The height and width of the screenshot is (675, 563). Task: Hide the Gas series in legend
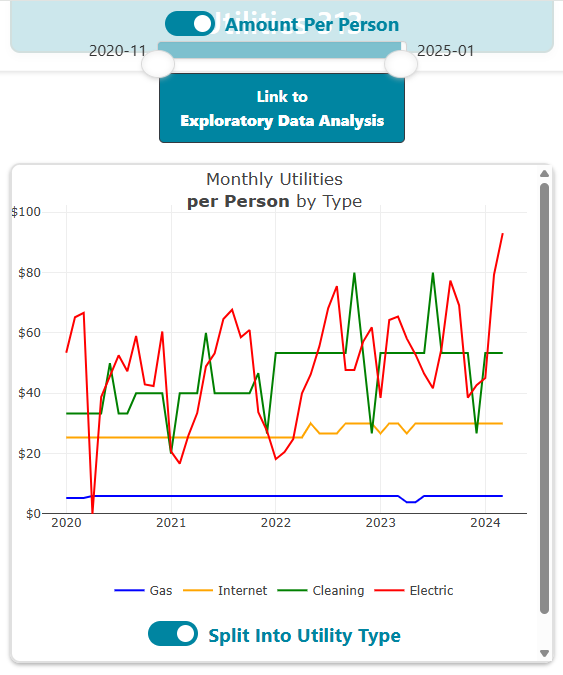pyautogui.click(x=143, y=591)
